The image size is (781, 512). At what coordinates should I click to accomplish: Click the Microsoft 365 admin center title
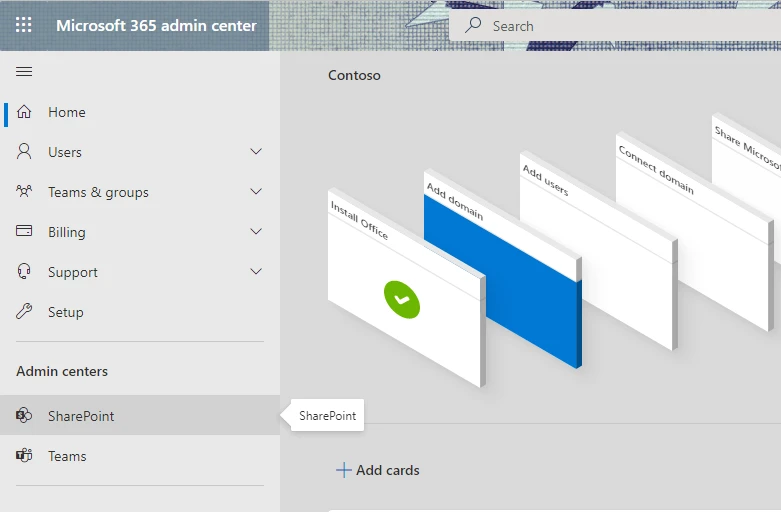(156, 25)
